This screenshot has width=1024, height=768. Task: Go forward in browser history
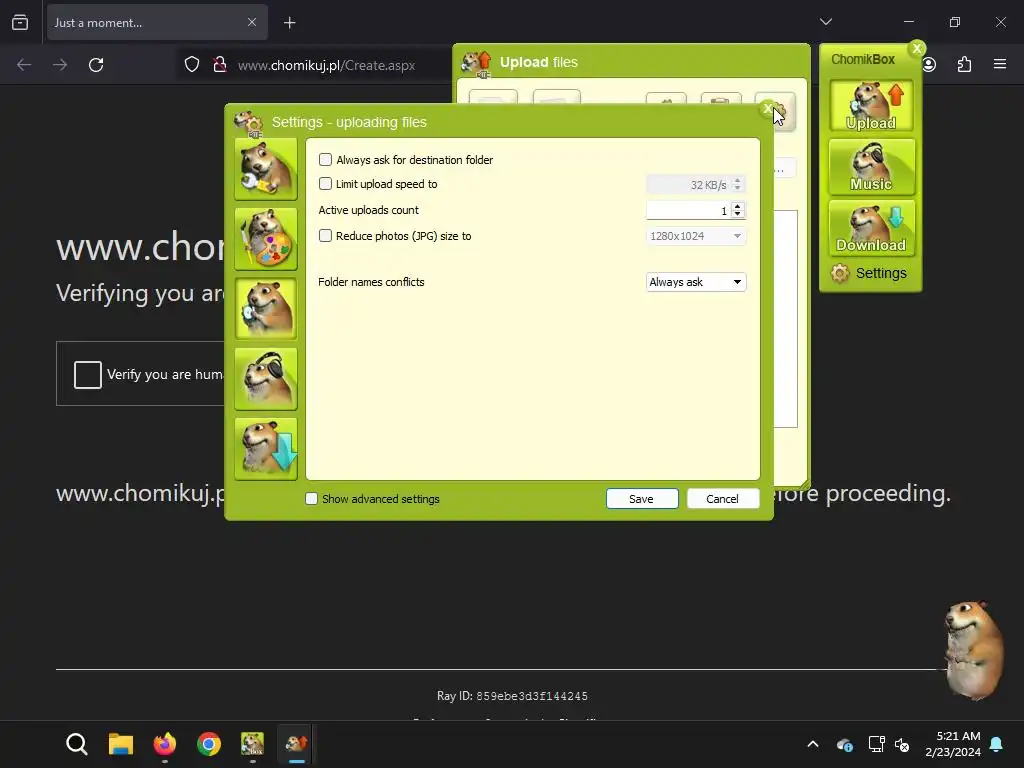pyautogui.click(x=60, y=65)
